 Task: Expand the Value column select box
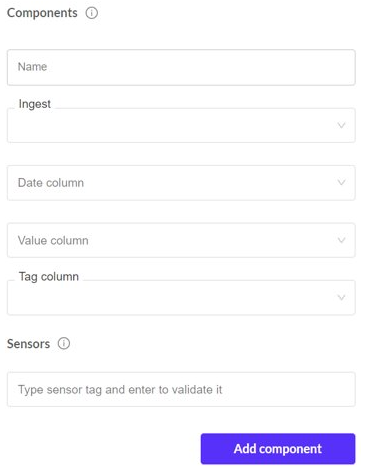coord(181,240)
